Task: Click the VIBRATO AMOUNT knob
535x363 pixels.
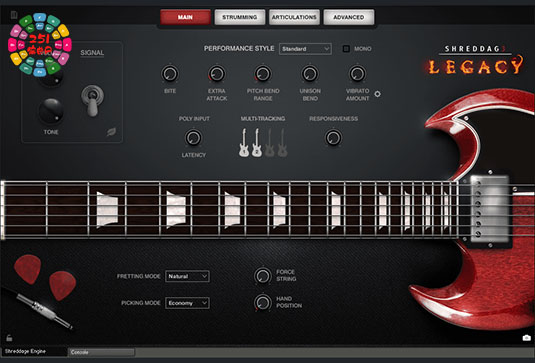Action: click(x=357, y=74)
